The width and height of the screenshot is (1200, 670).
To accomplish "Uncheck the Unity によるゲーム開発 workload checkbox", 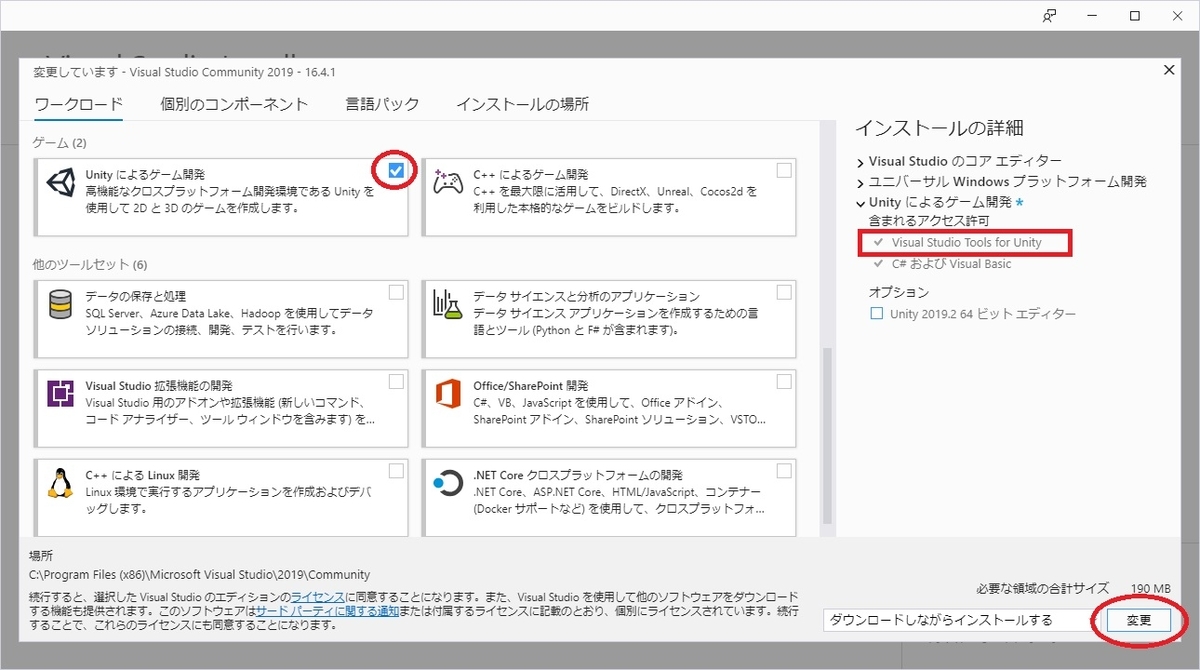I will [397, 171].
